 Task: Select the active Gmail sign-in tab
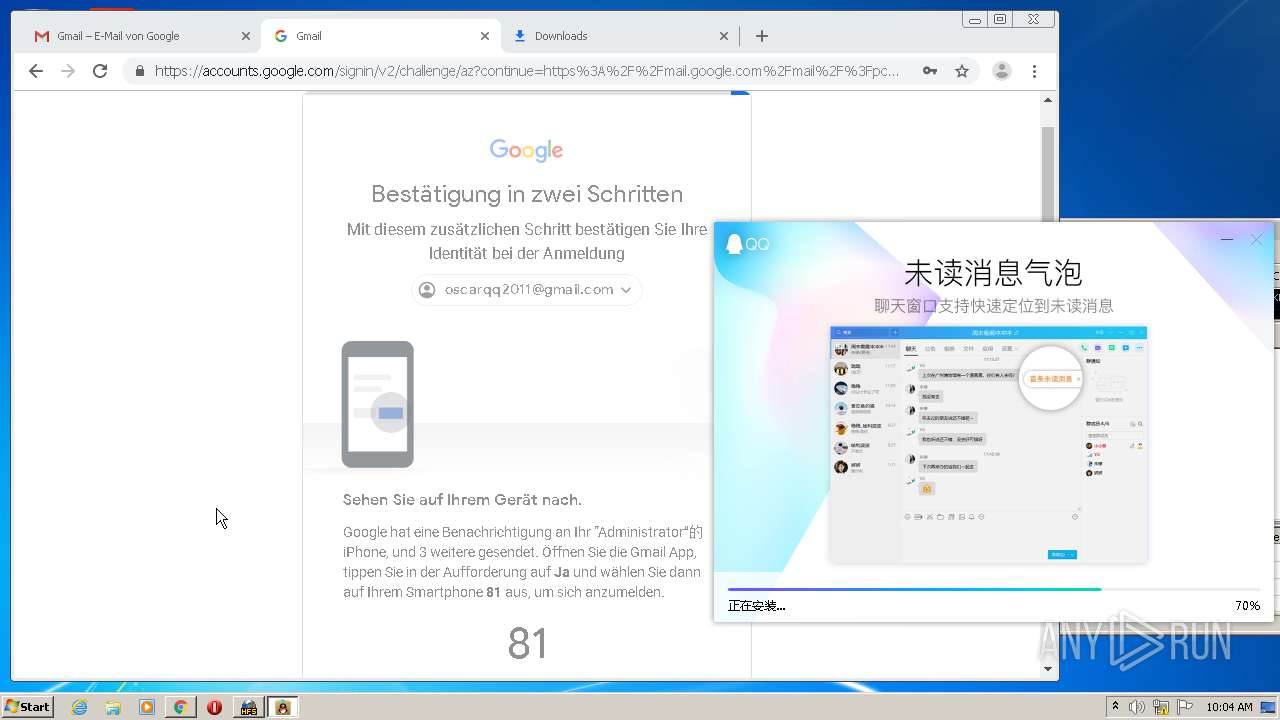click(x=380, y=36)
